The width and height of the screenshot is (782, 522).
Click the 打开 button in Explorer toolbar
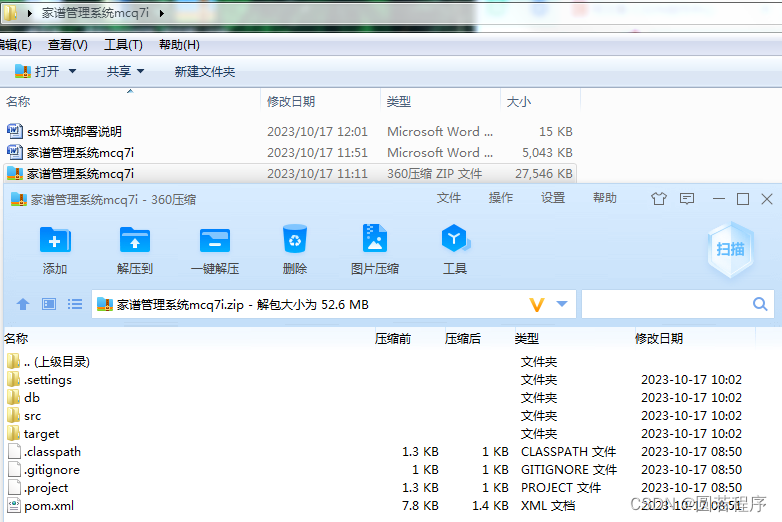37,71
